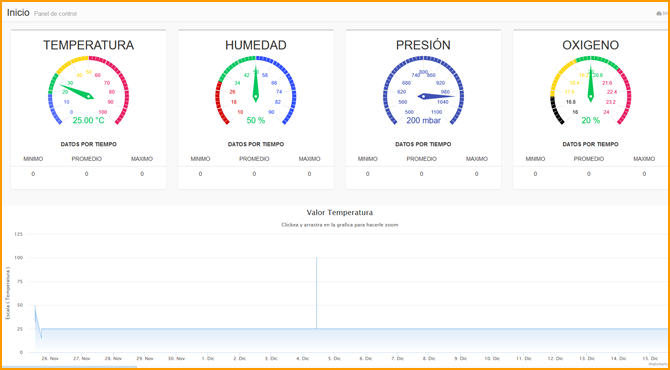Click the dashboard icon in the breadcrumb

pos(658,14)
